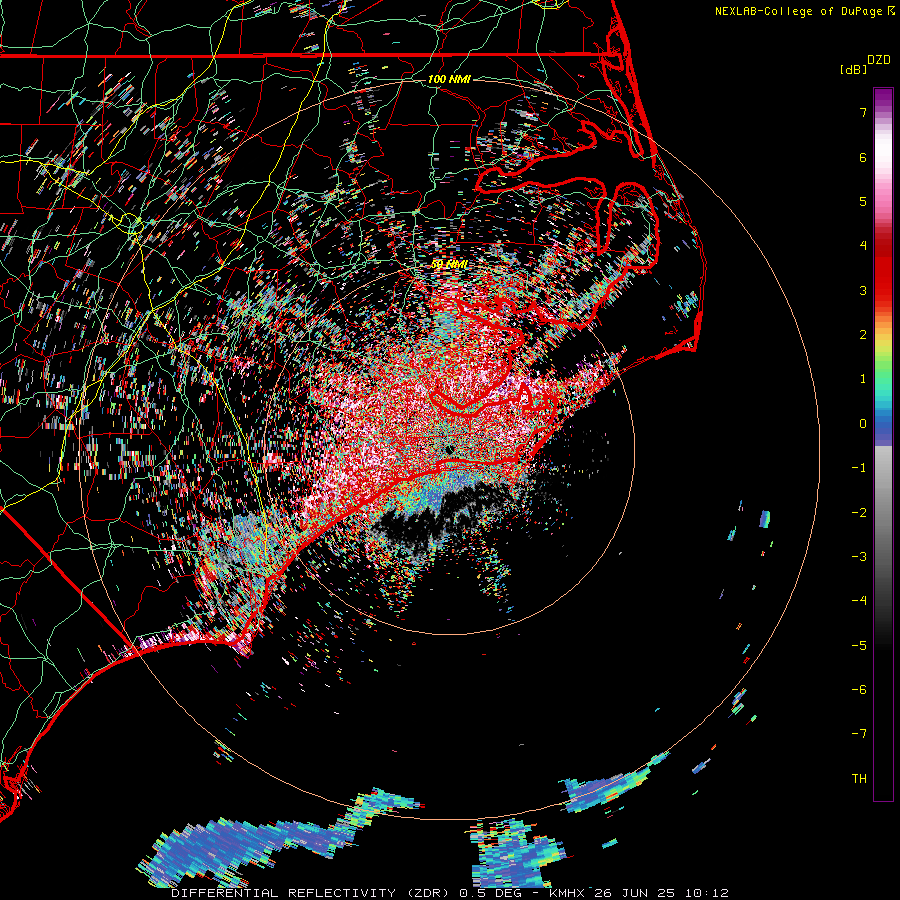900x900 pixels.
Task: Select the 1 value on color scale
Action: [863, 379]
